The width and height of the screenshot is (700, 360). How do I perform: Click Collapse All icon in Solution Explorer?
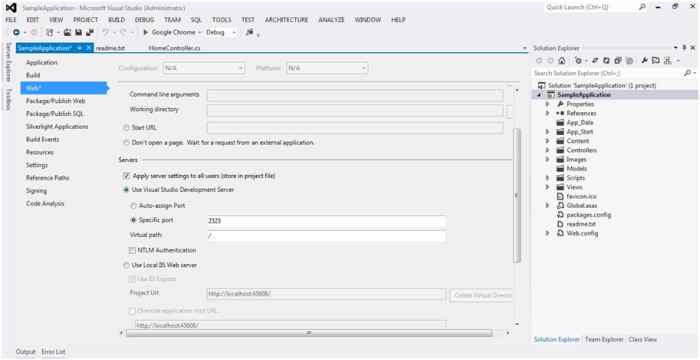618,61
